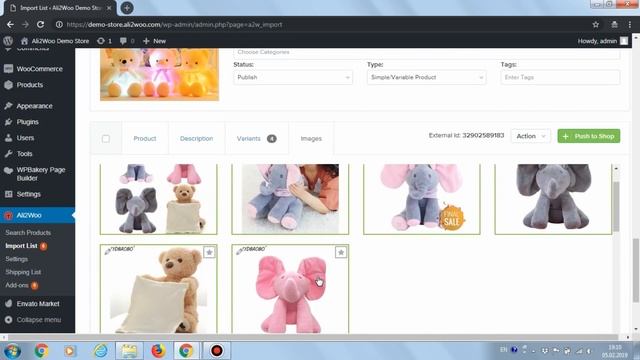Launch Firefox from the taskbar
Viewport: 640px width, 360px height.
point(158,351)
